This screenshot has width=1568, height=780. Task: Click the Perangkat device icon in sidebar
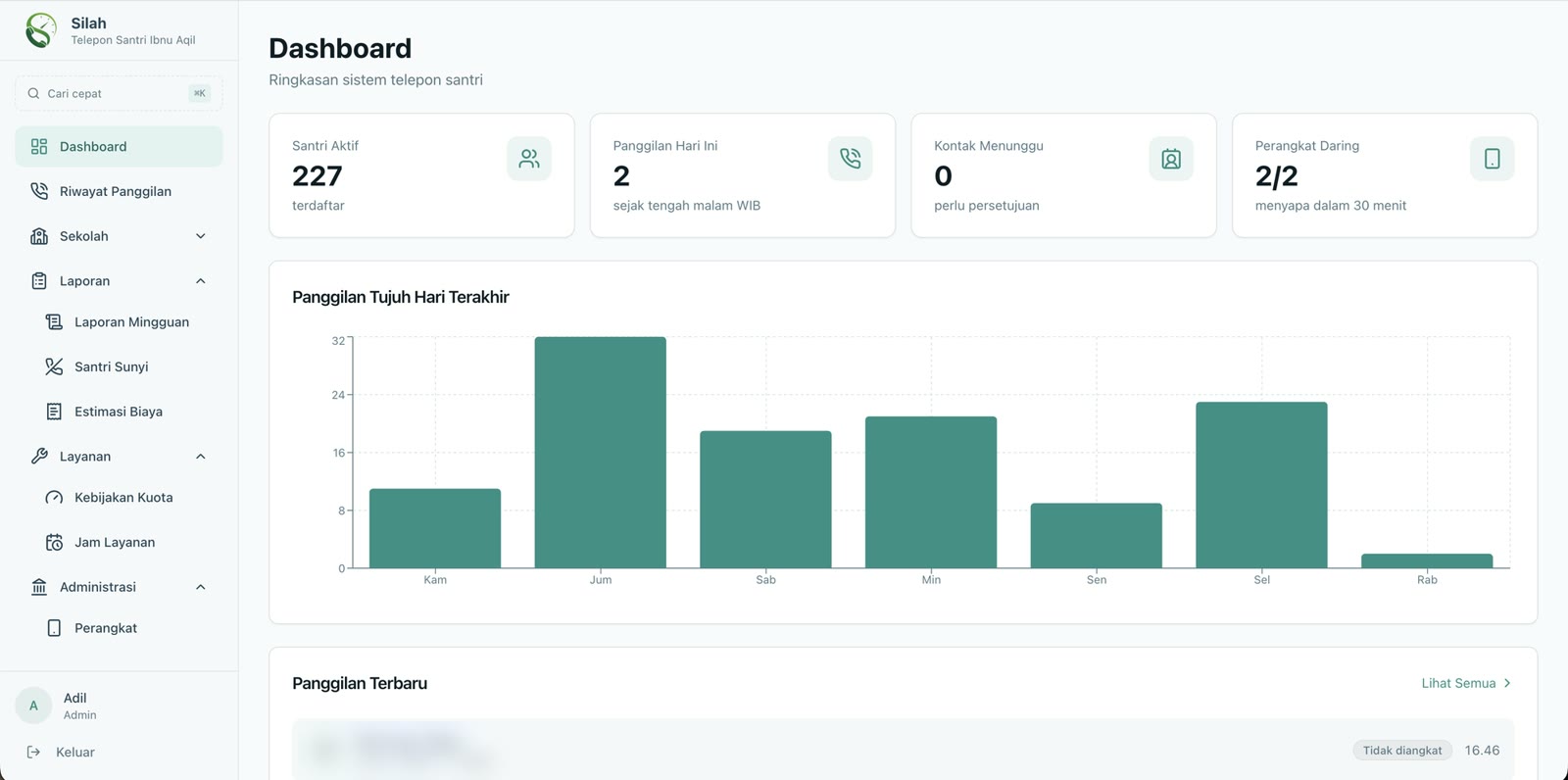54,628
